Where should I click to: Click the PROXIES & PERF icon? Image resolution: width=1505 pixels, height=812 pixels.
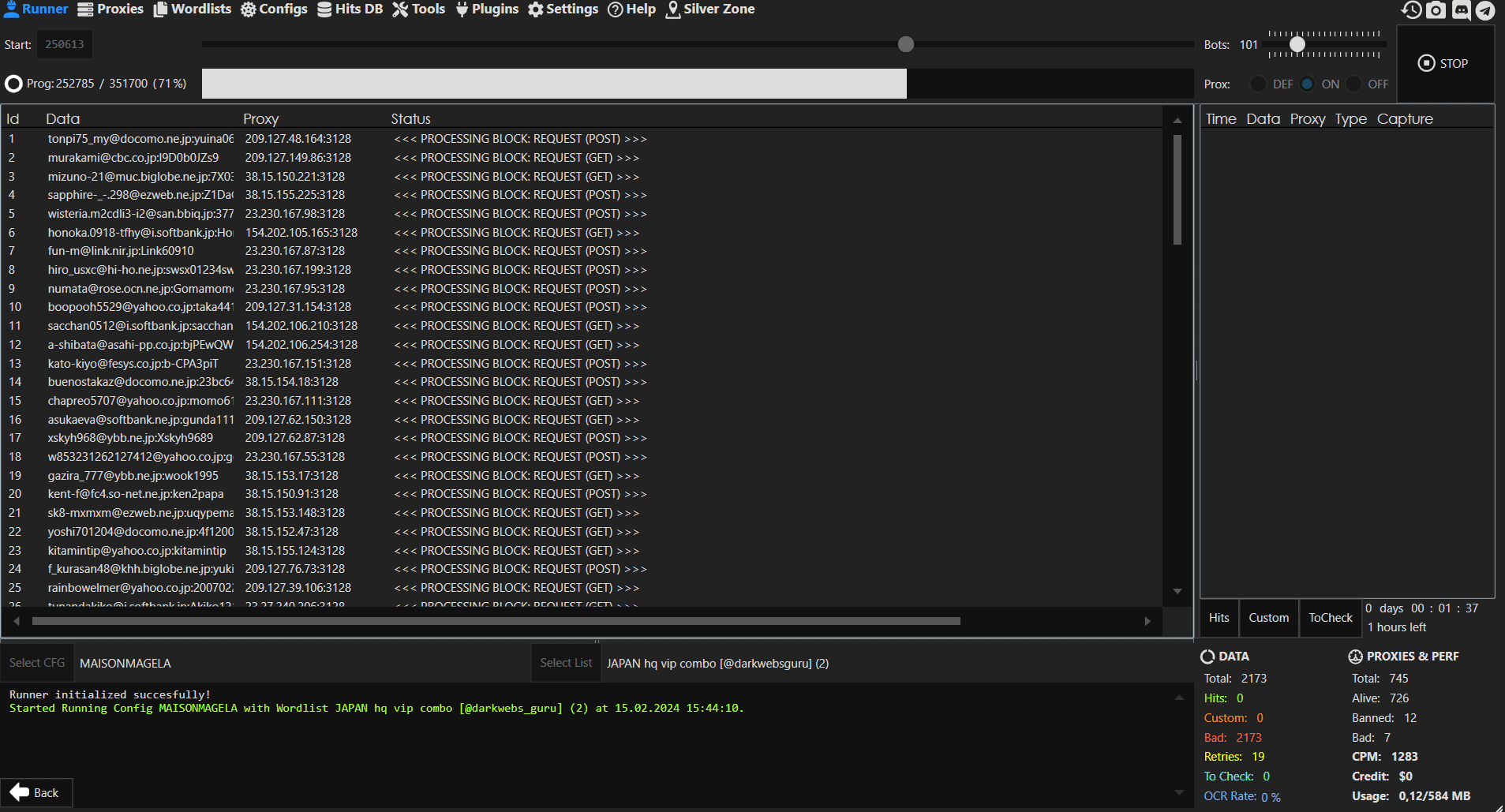coord(1355,657)
